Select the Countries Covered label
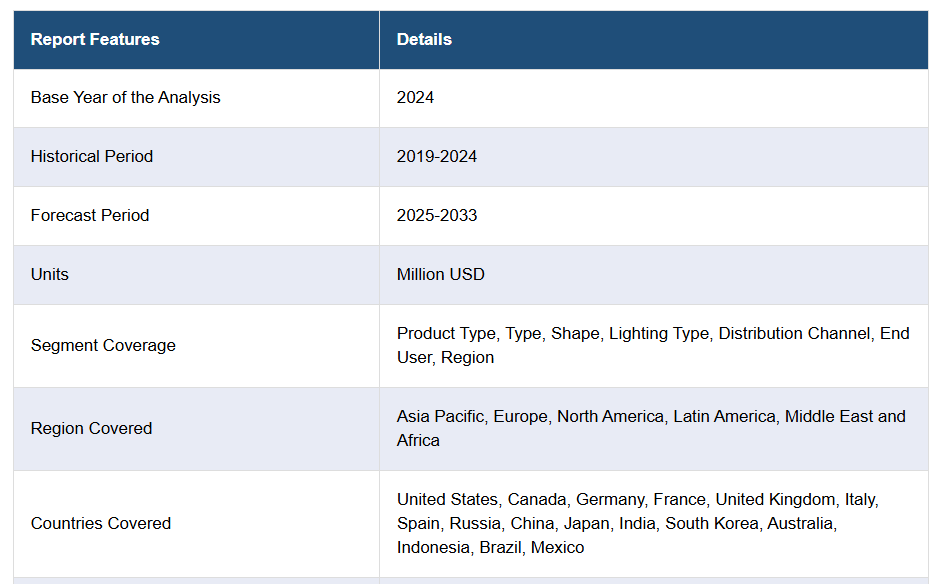933x584 pixels. coord(101,524)
